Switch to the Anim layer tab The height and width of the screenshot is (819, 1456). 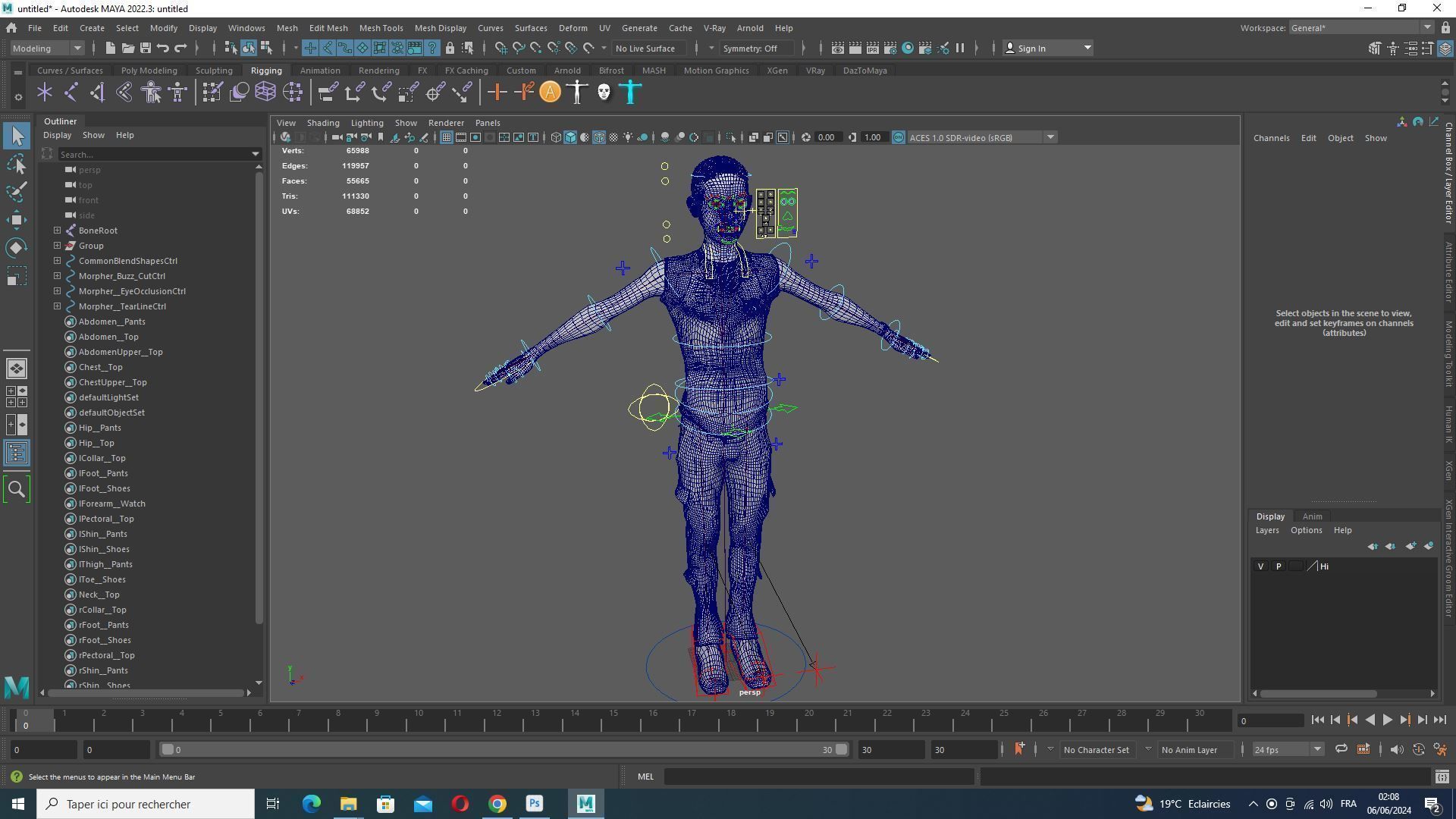click(x=1312, y=516)
